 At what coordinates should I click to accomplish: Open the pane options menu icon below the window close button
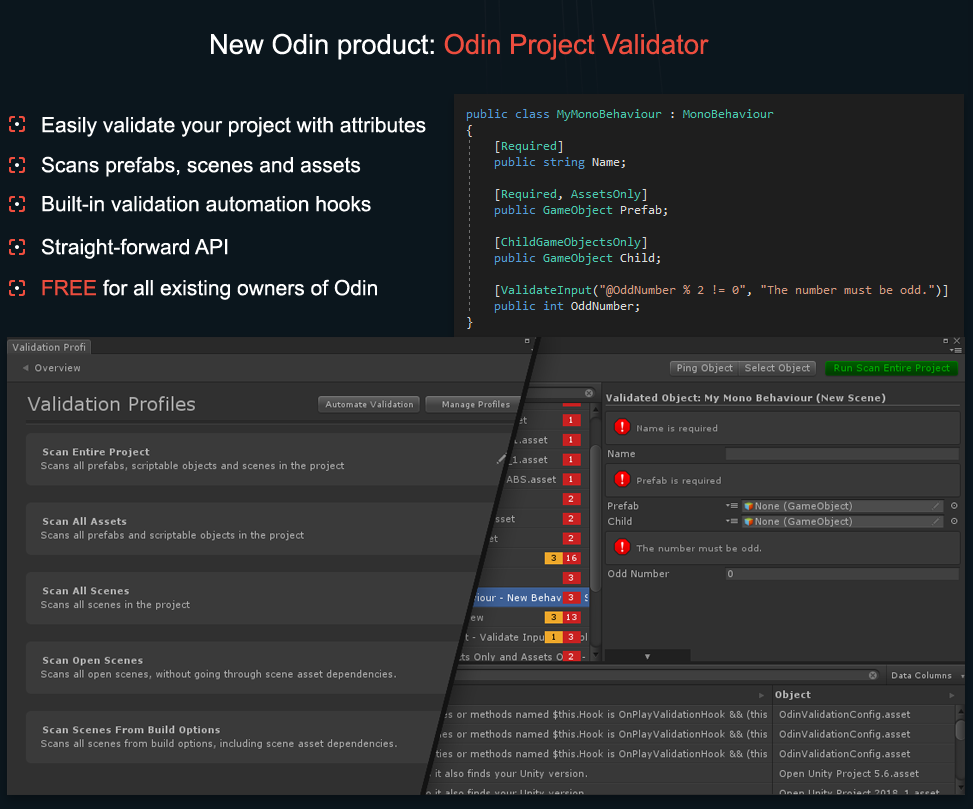(956, 351)
